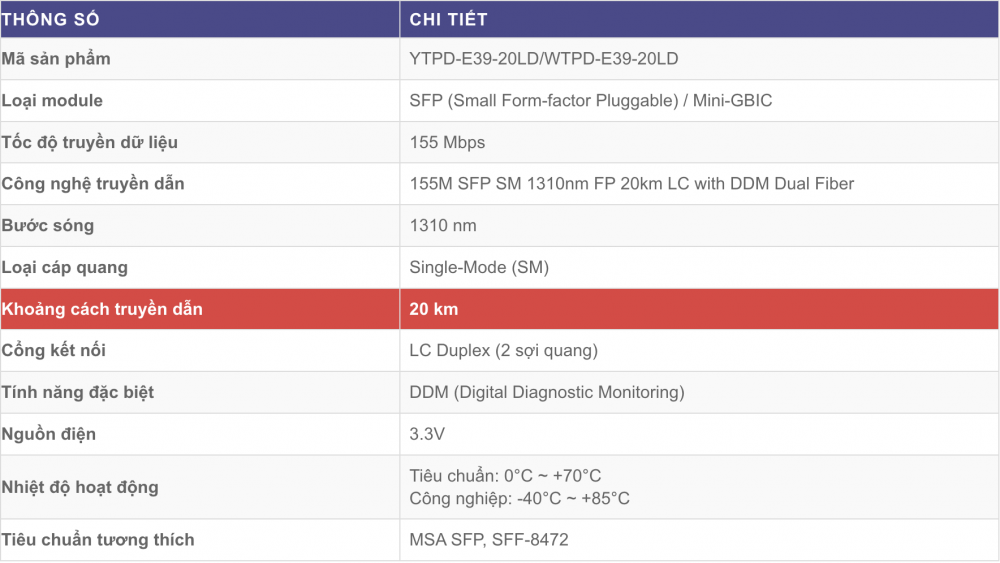Click the SFP Mini-GBIC module type value

click(x=591, y=101)
